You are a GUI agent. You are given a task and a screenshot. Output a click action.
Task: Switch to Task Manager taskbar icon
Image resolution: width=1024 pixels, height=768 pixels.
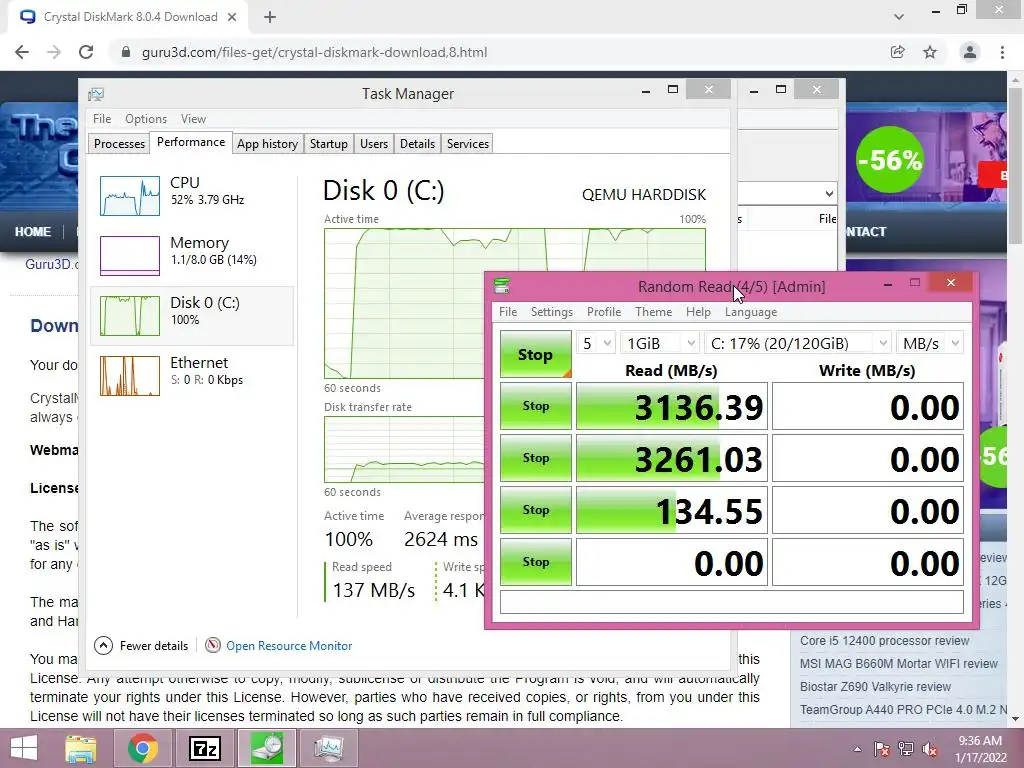(328, 748)
